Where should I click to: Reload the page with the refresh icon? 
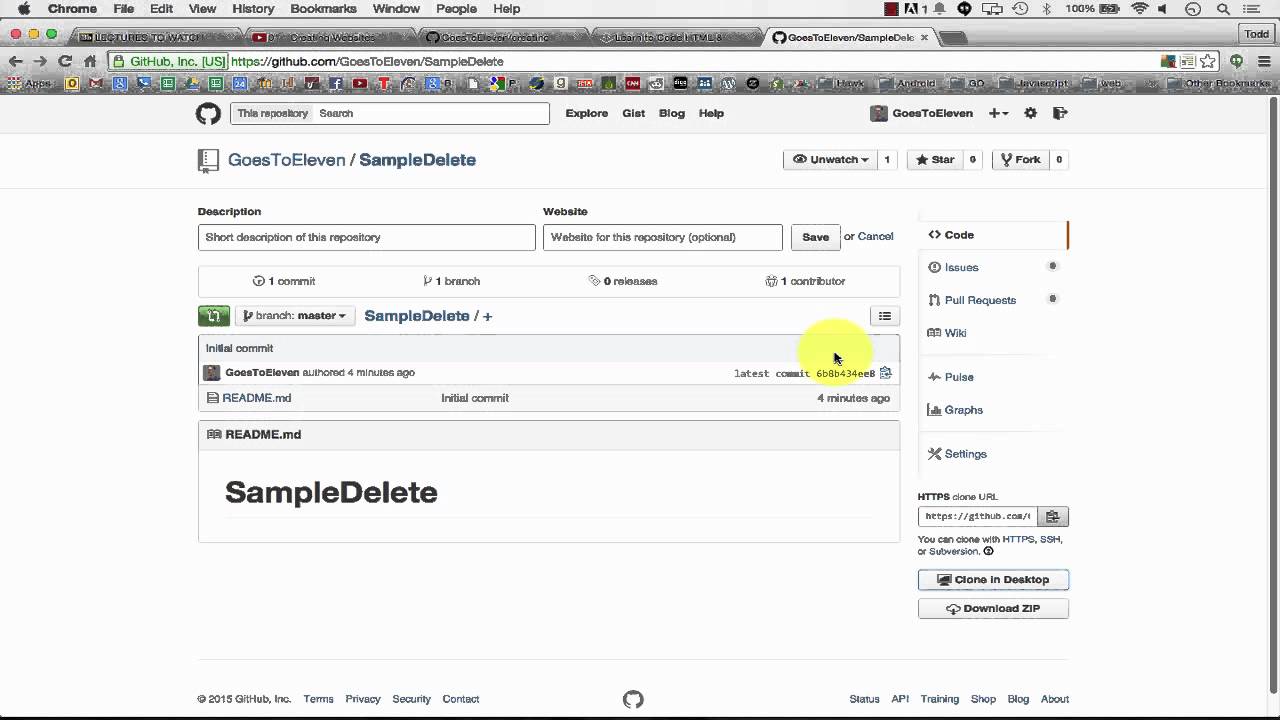click(65, 61)
